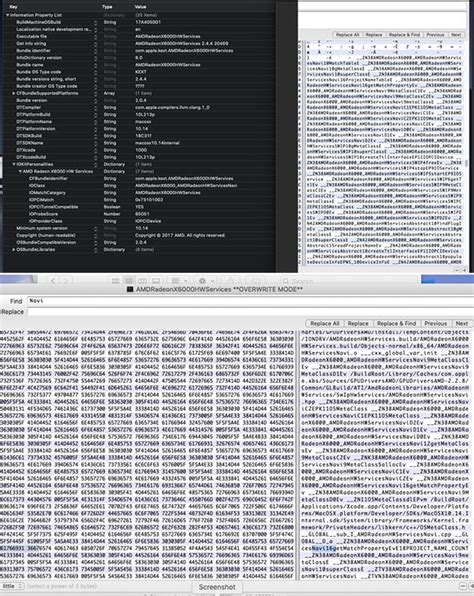Image resolution: width=474 pixels, height=596 pixels.
Task: Click the minus button at bottom right
Action: tap(462, 586)
